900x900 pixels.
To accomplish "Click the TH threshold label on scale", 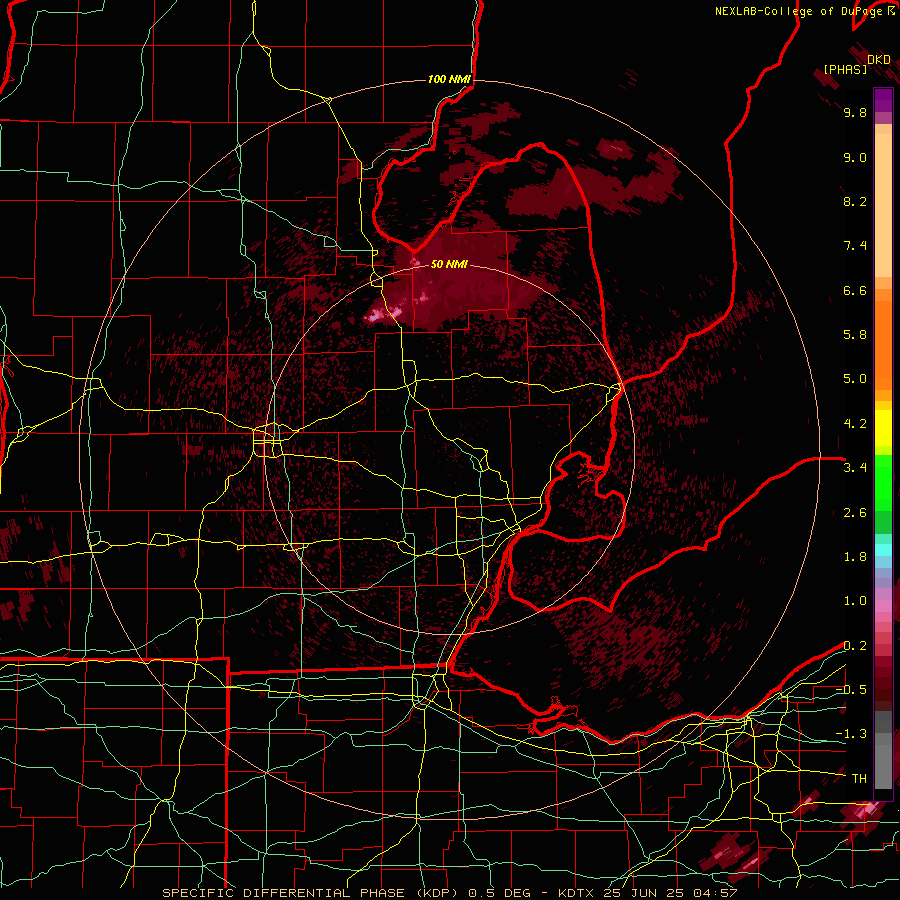I will 859,779.
